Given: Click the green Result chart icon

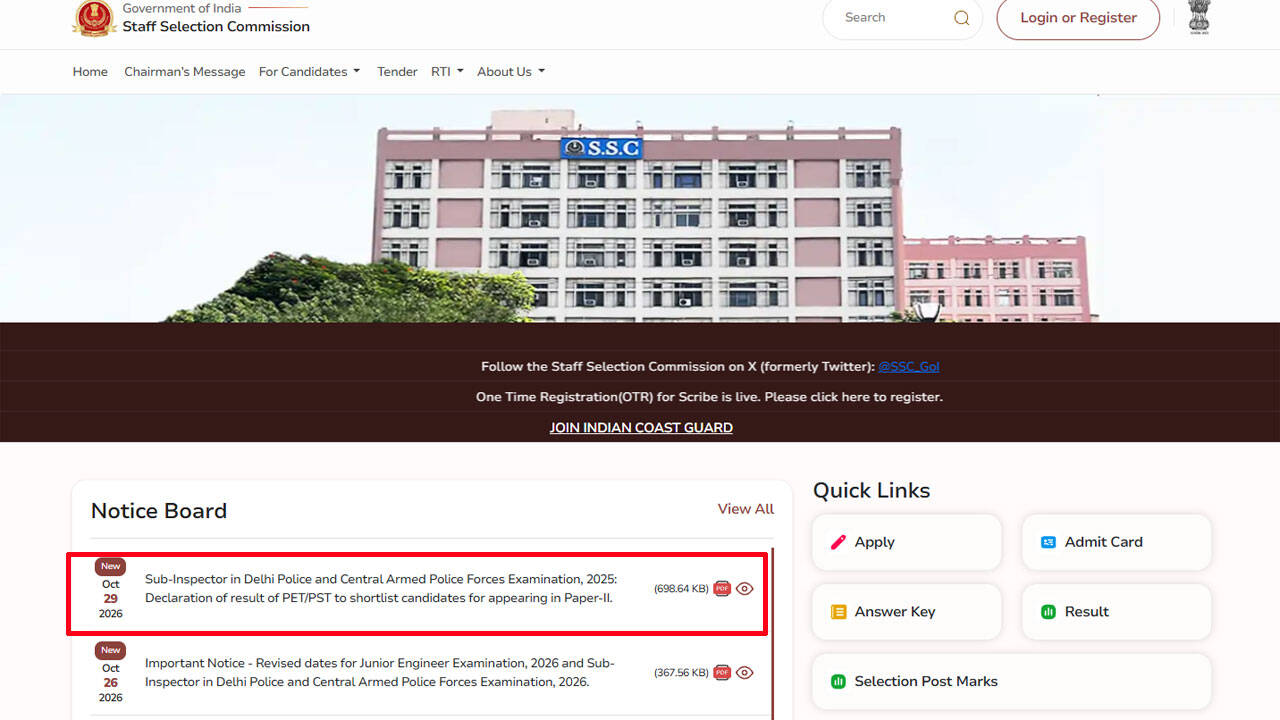Looking at the screenshot, I should click(1048, 612).
